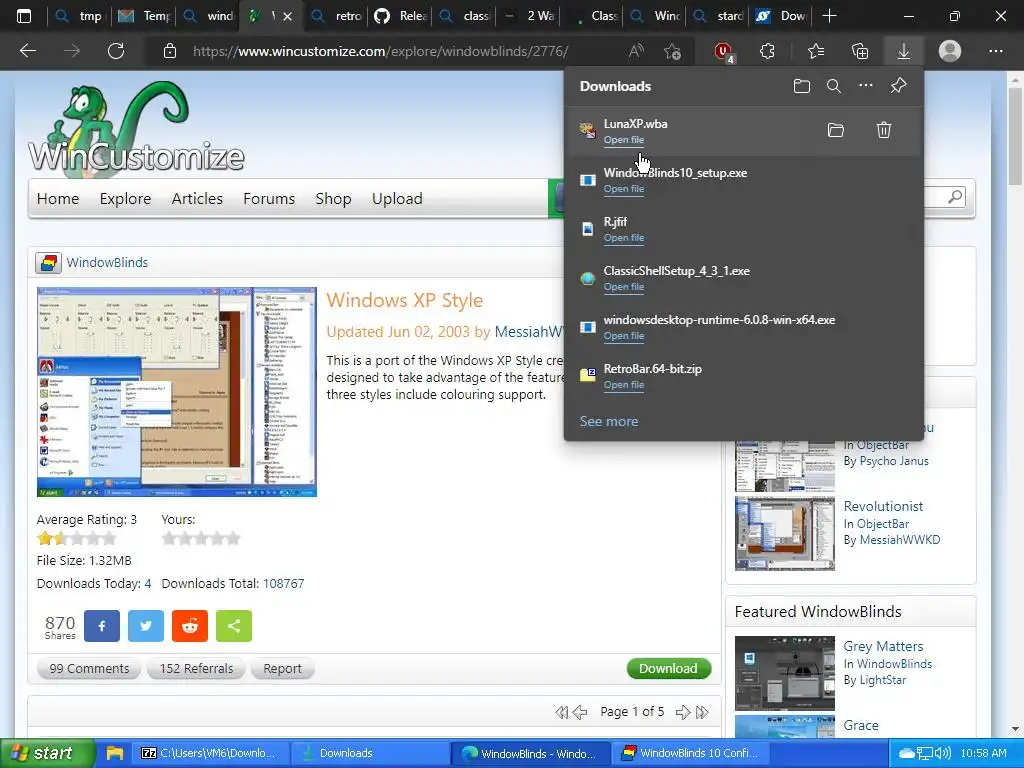This screenshot has height=768, width=1024.
Task: Click the site lock icon in the address bar
Action: click(x=170, y=51)
